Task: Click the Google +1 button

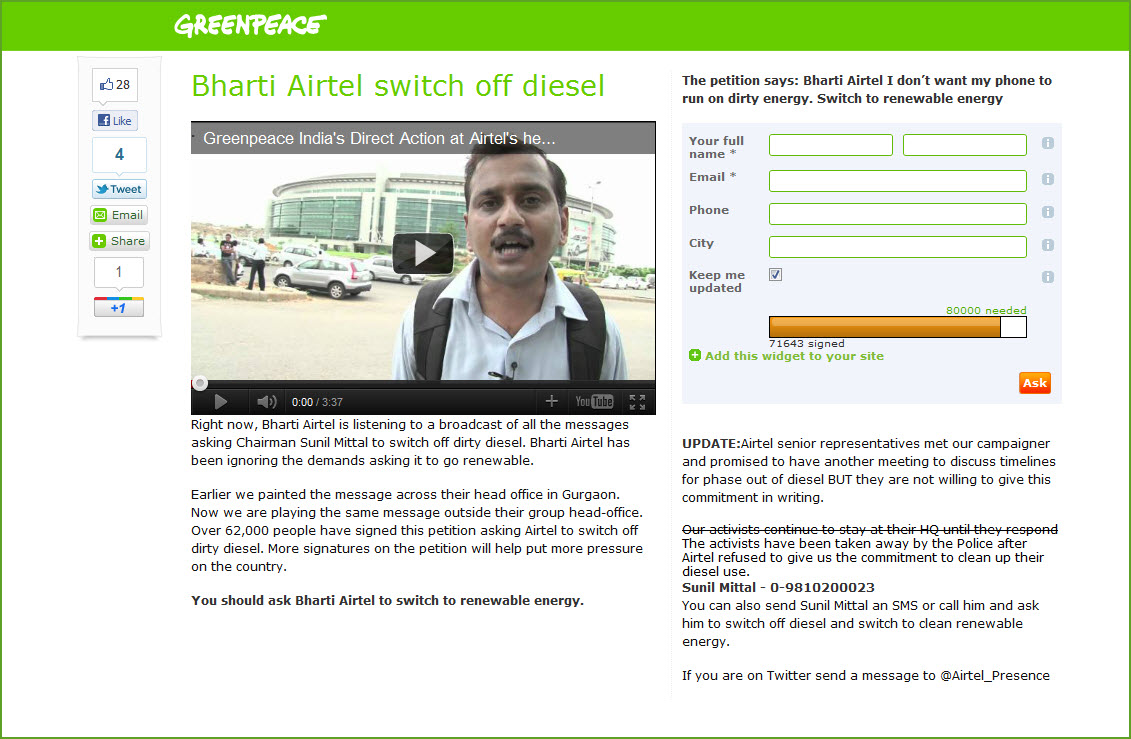Action: tap(119, 308)
